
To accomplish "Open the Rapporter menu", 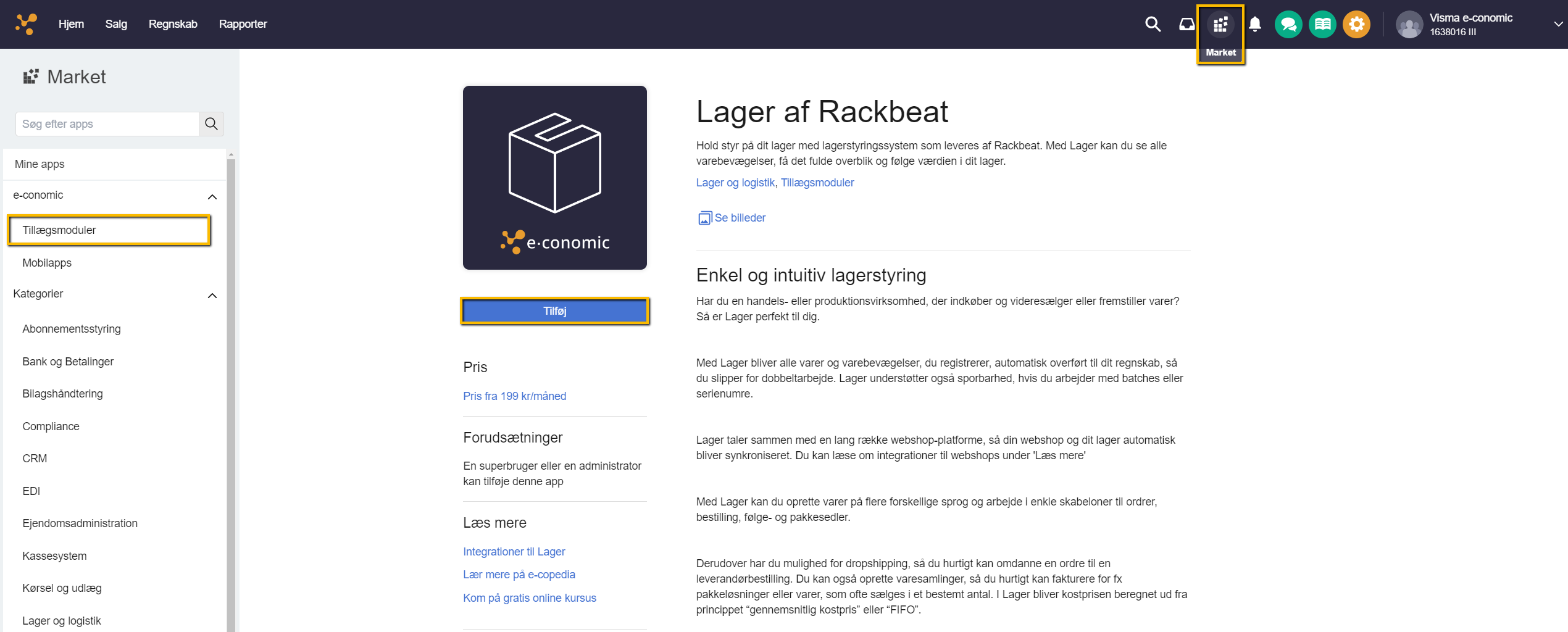I will coord(243,24).
